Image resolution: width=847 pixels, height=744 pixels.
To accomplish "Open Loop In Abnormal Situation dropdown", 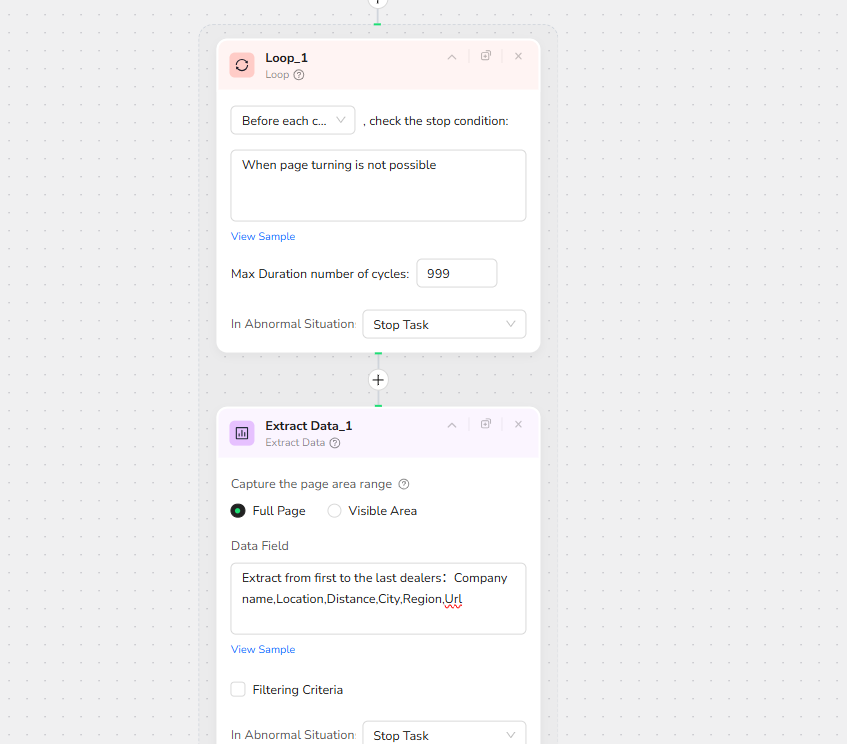I will click(x=444, y=325).
